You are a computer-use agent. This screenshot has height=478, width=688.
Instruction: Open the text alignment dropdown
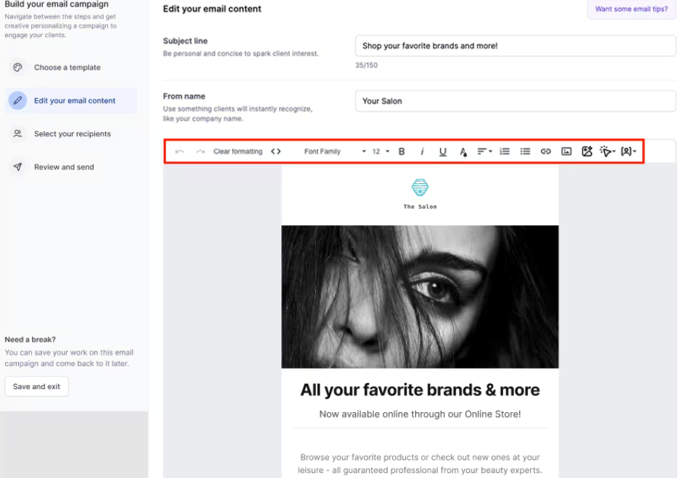484,151
